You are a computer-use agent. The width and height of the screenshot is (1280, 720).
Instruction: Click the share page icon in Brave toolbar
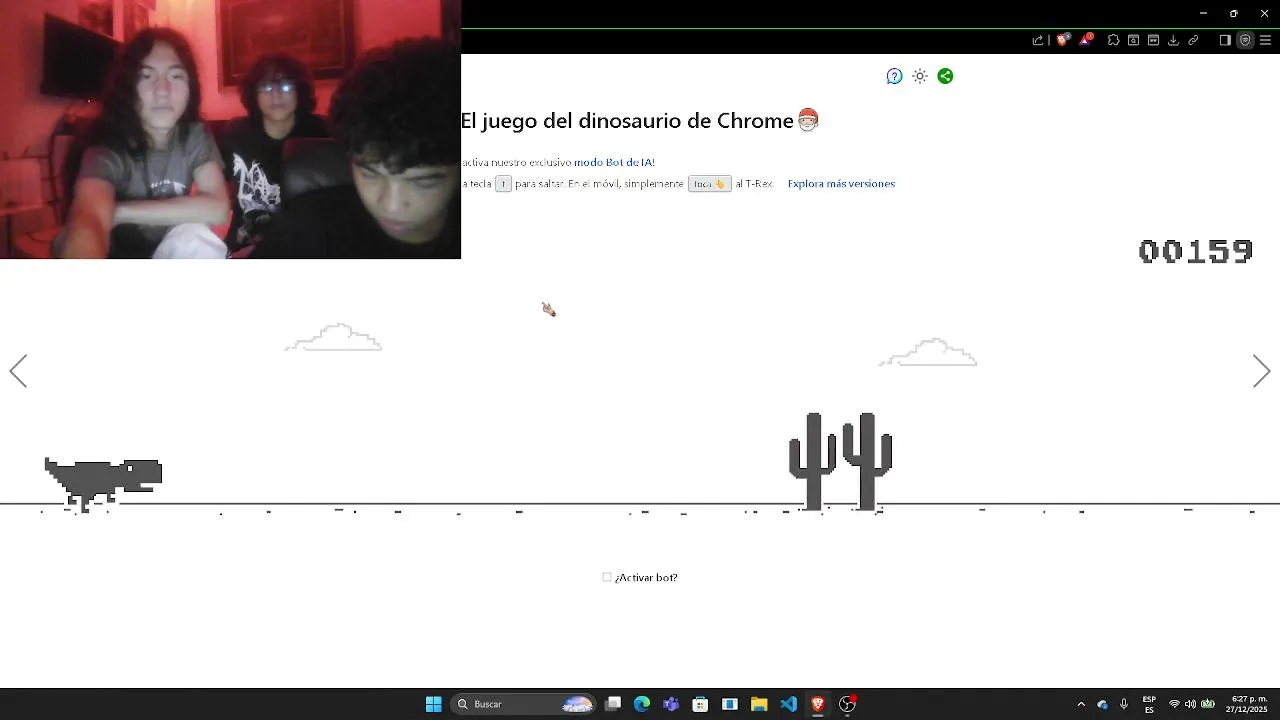(x=1038, y=40)
